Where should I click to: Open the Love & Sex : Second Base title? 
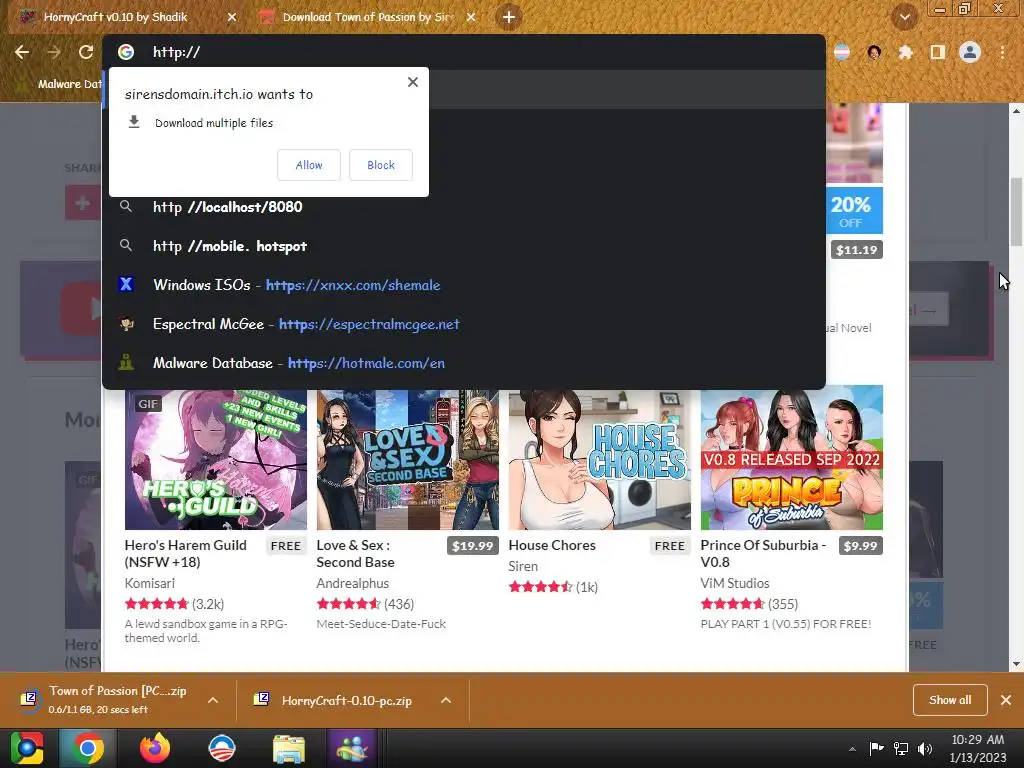pos(355,554)
